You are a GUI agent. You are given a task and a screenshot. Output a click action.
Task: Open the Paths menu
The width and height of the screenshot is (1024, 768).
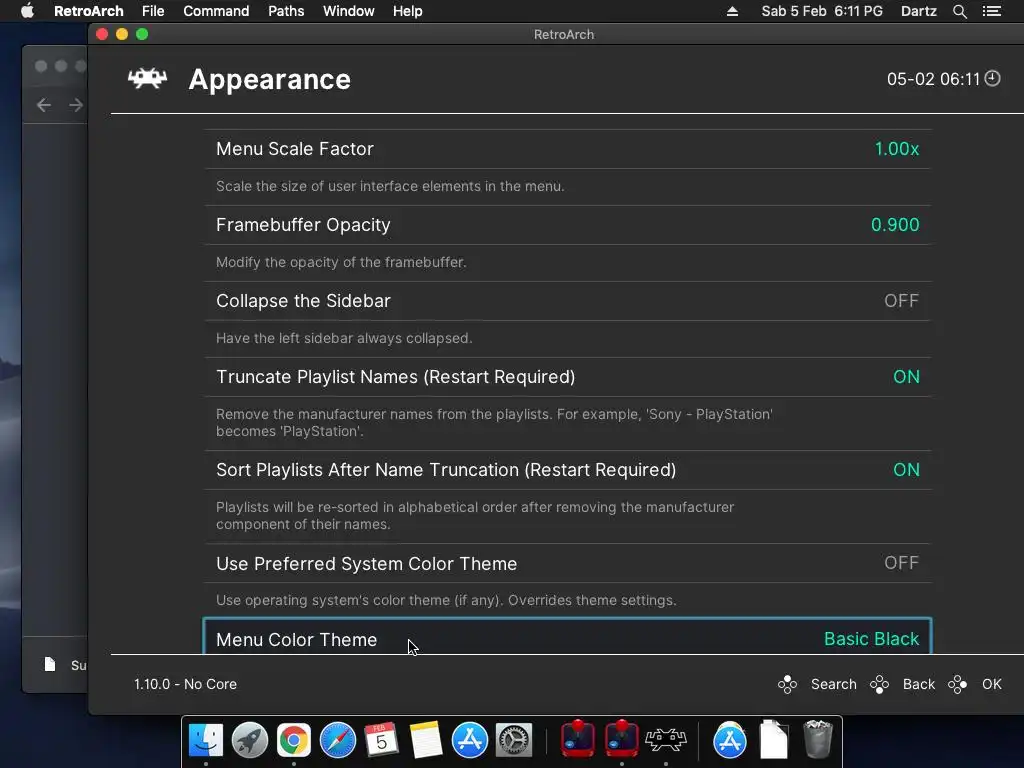point(286,11)
